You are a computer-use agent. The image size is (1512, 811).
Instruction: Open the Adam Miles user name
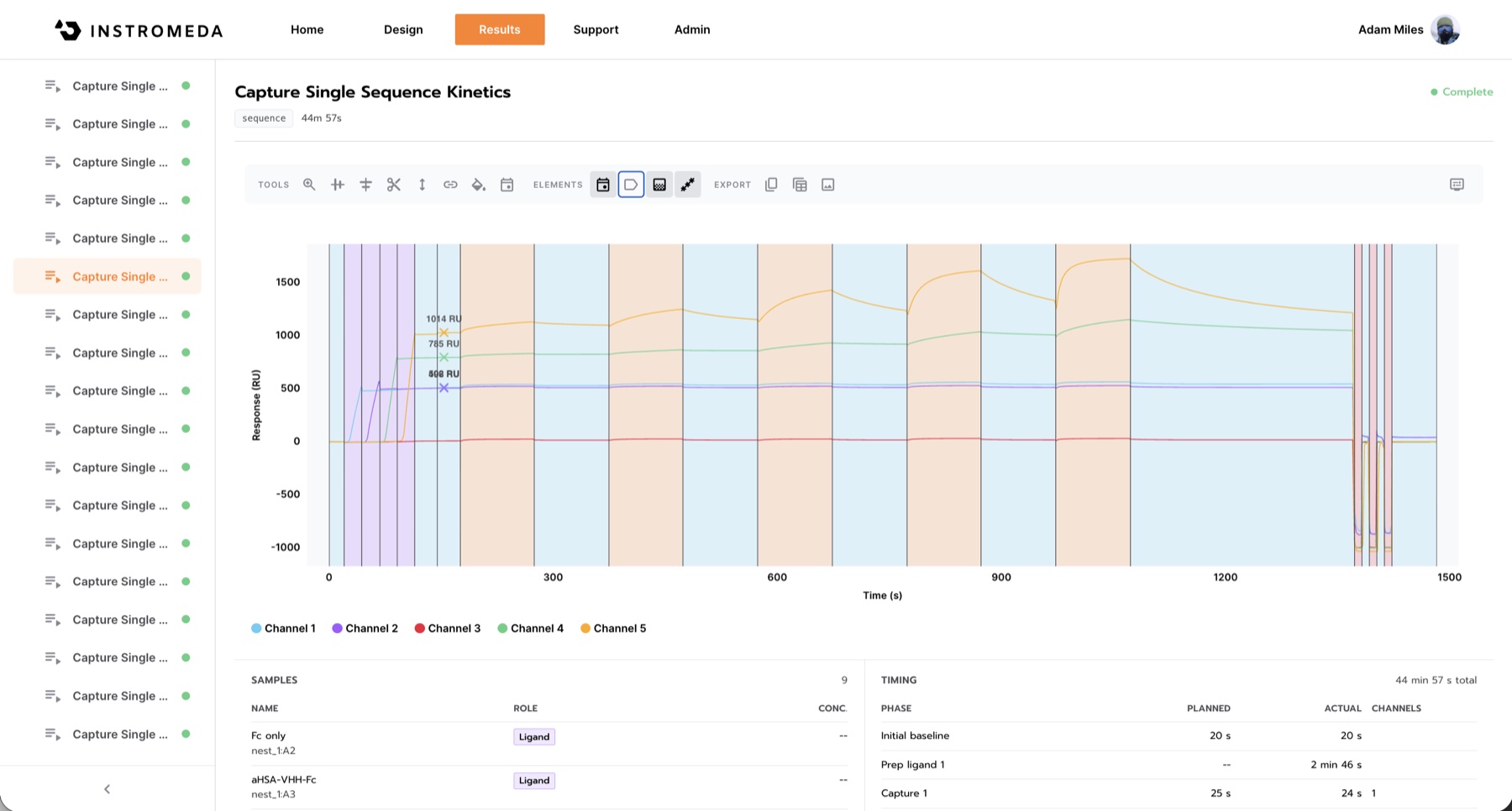point(1390,29)
